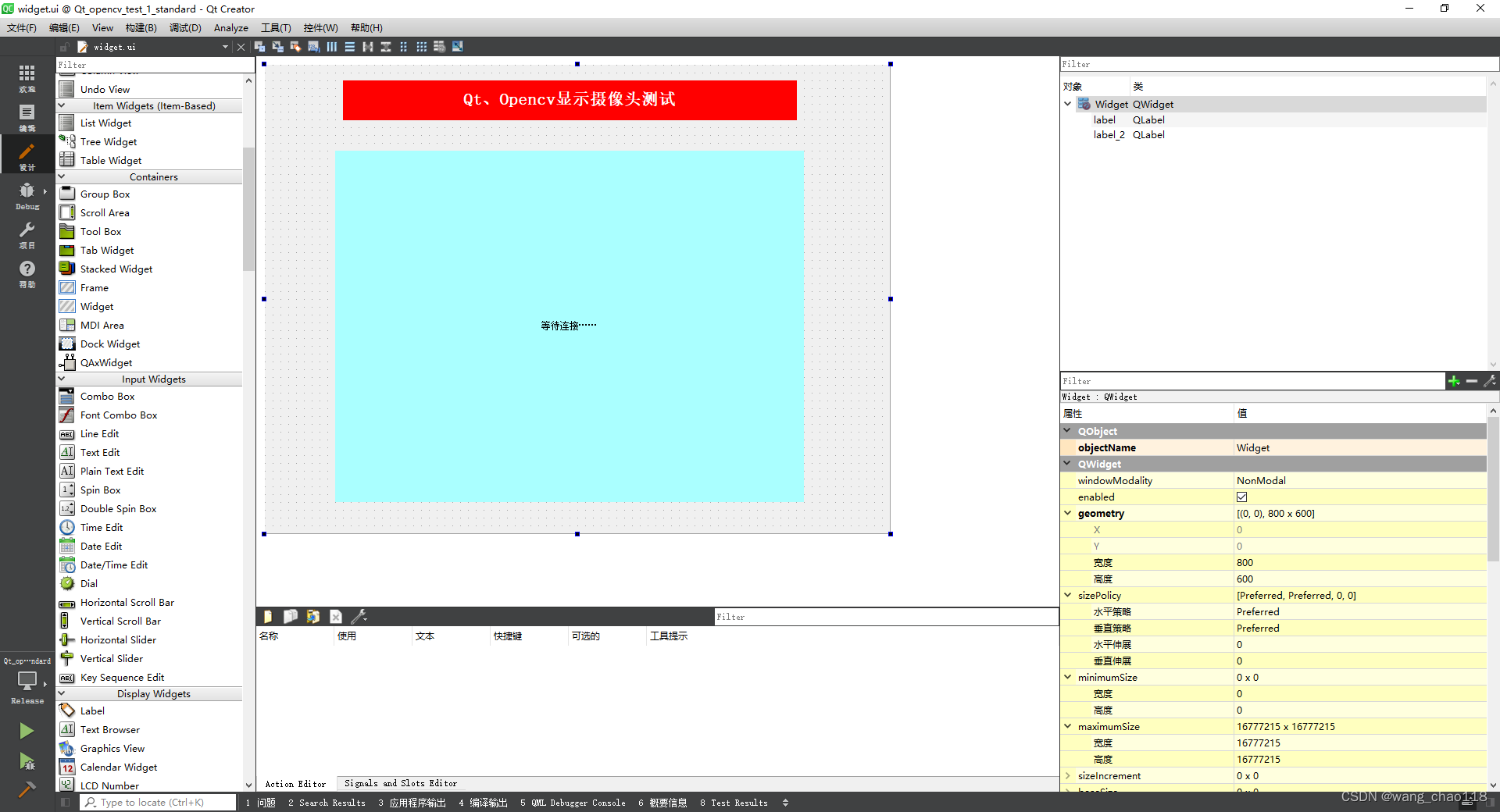1500x812 pixels.
Task: Switch to Signals and Slots Editor tab
Action: tap(401, 783)
